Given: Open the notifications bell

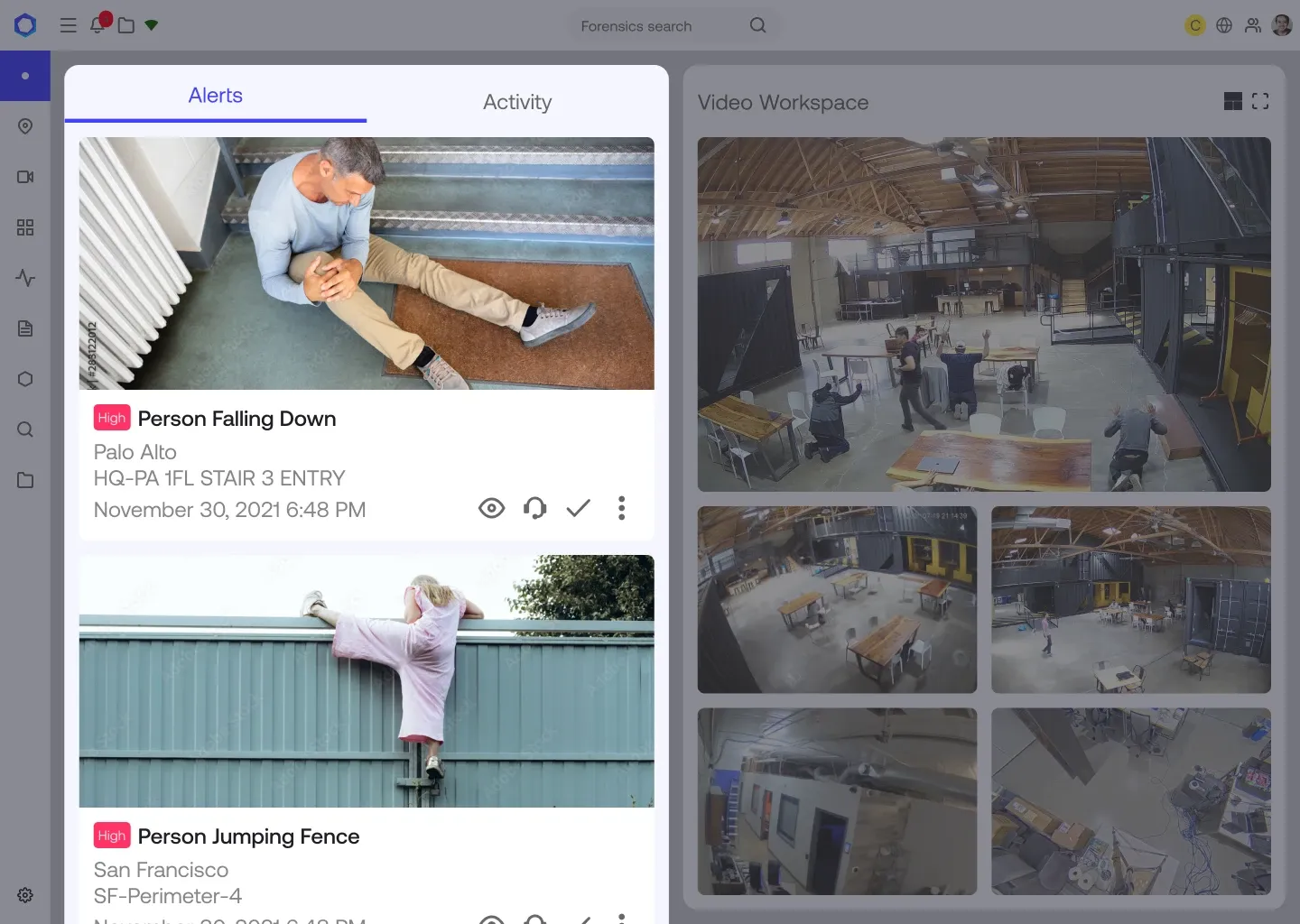Looking at the screenshot, I should pyautogui.click(x=98, y=25).
